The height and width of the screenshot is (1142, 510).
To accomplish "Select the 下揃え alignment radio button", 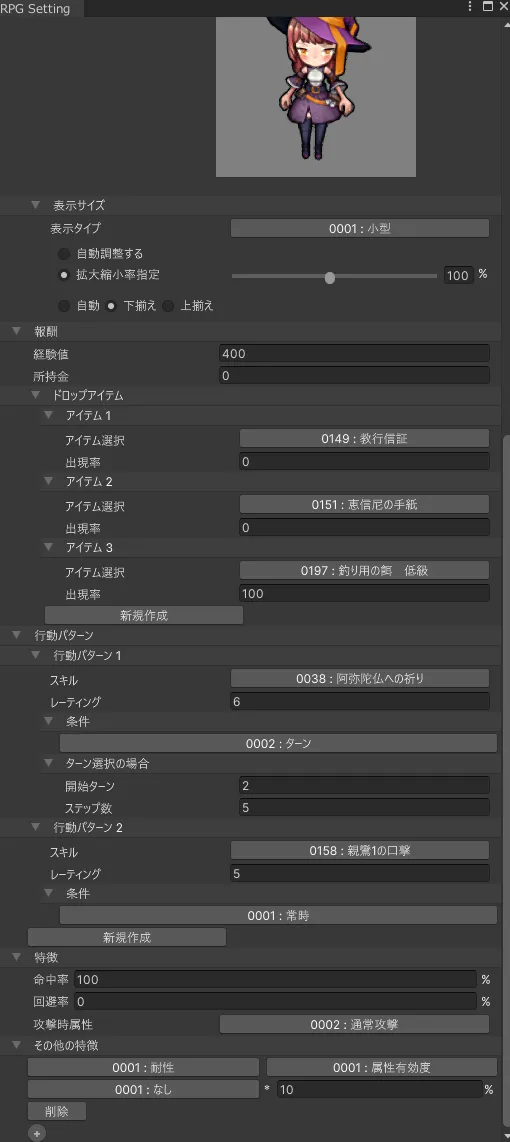I will click(x=111, y=306).
